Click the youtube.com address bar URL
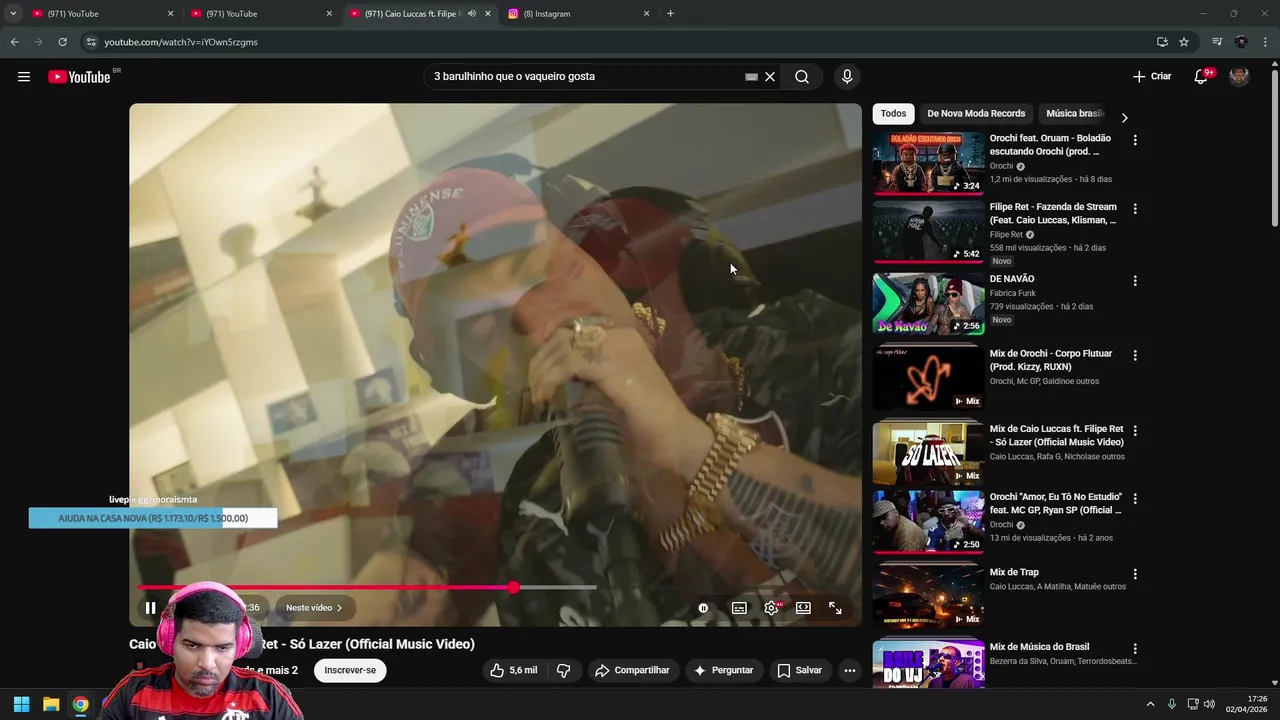Viewport: 1280px width, 720px height. click(x=181, y=42)
